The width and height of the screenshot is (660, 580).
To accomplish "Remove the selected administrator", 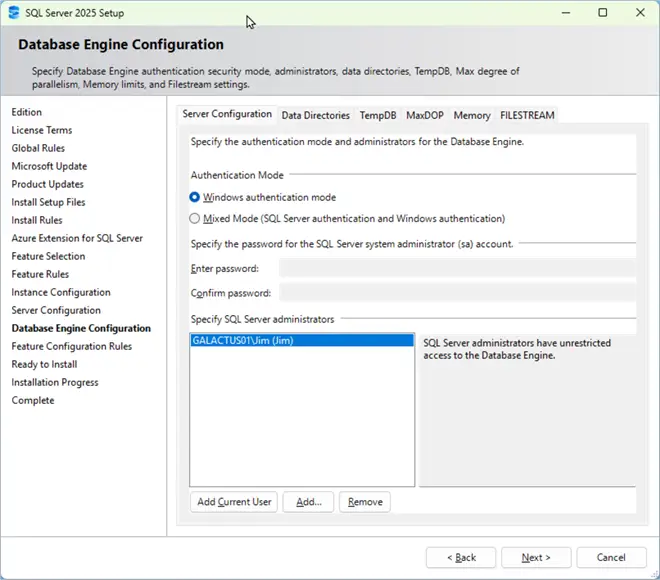I will 365,502.
